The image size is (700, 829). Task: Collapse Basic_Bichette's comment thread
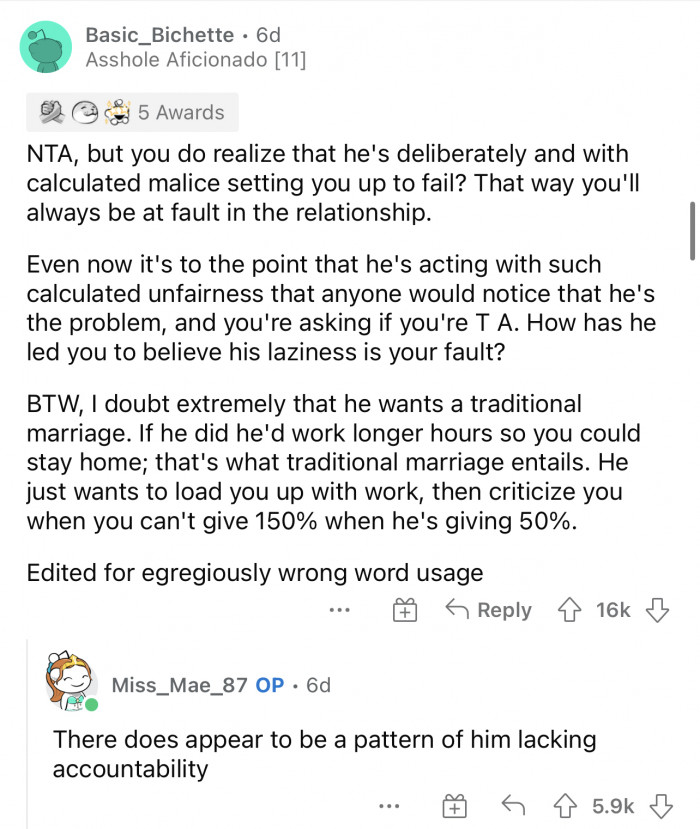coord(44,46)
